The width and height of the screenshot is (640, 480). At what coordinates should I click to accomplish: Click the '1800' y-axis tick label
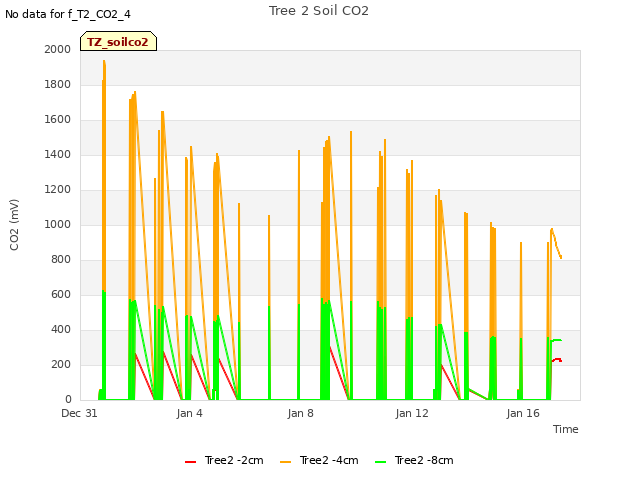click(x=58, y=84)
